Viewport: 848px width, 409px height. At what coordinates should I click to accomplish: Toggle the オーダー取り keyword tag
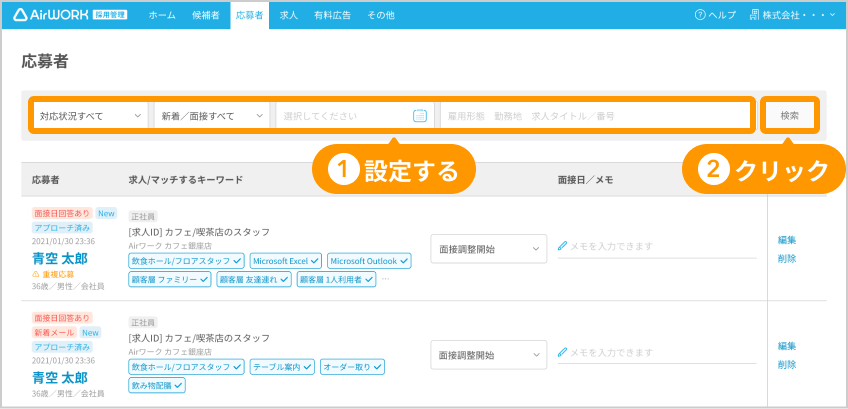[x=352, y=367]
